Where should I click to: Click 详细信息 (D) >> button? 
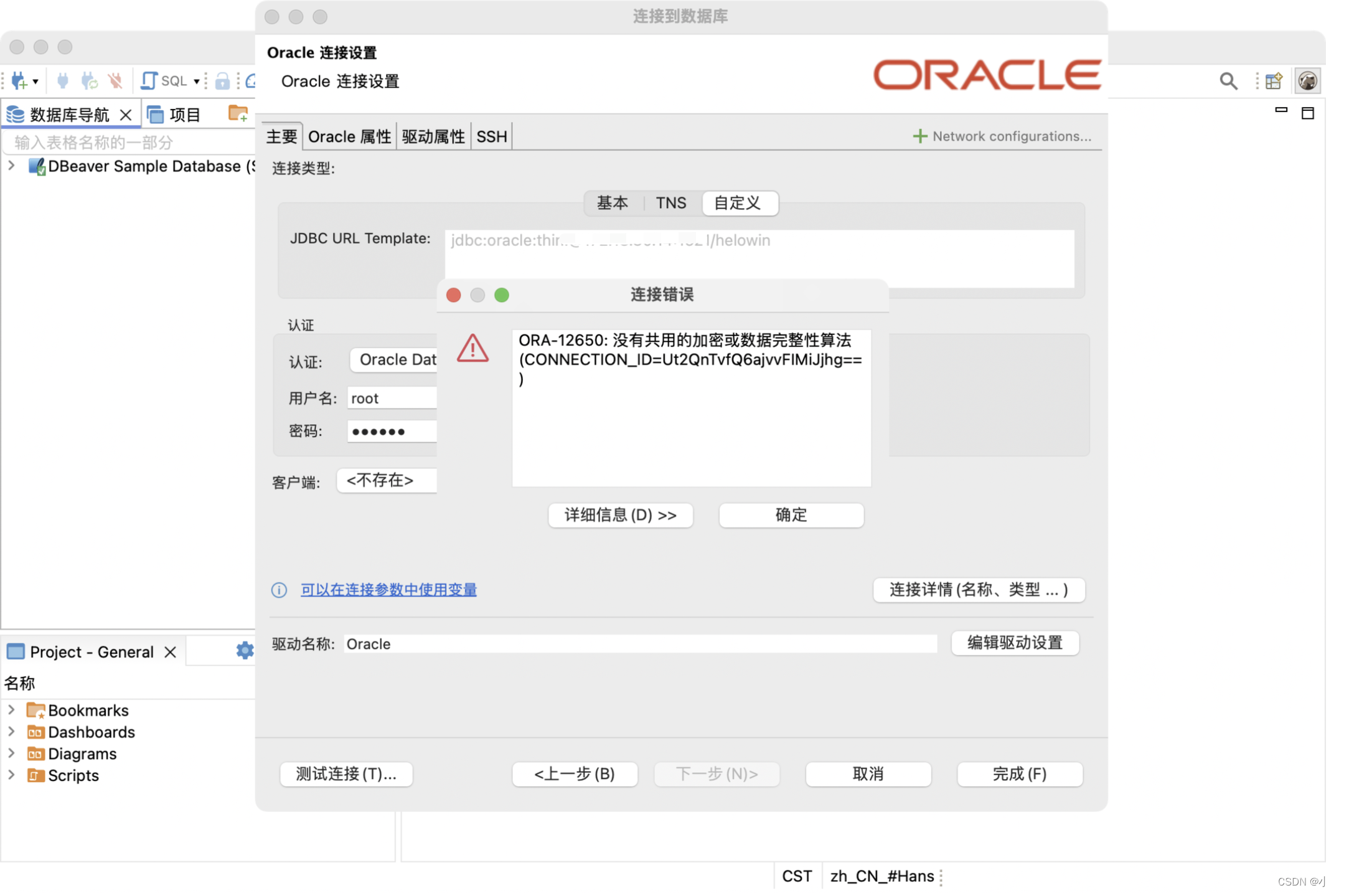[621, 515]
